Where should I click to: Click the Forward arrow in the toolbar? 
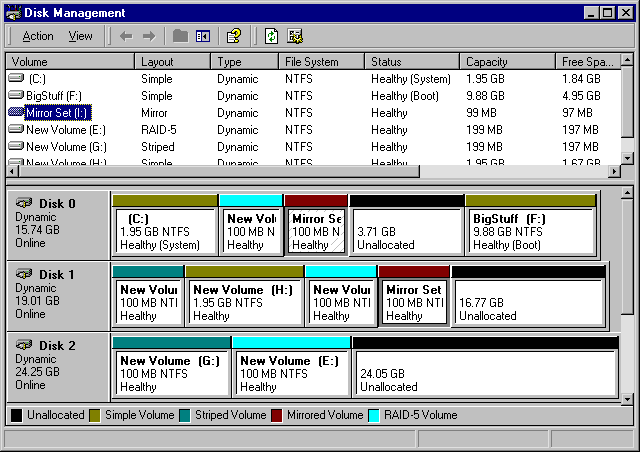[x=149, y=36]
